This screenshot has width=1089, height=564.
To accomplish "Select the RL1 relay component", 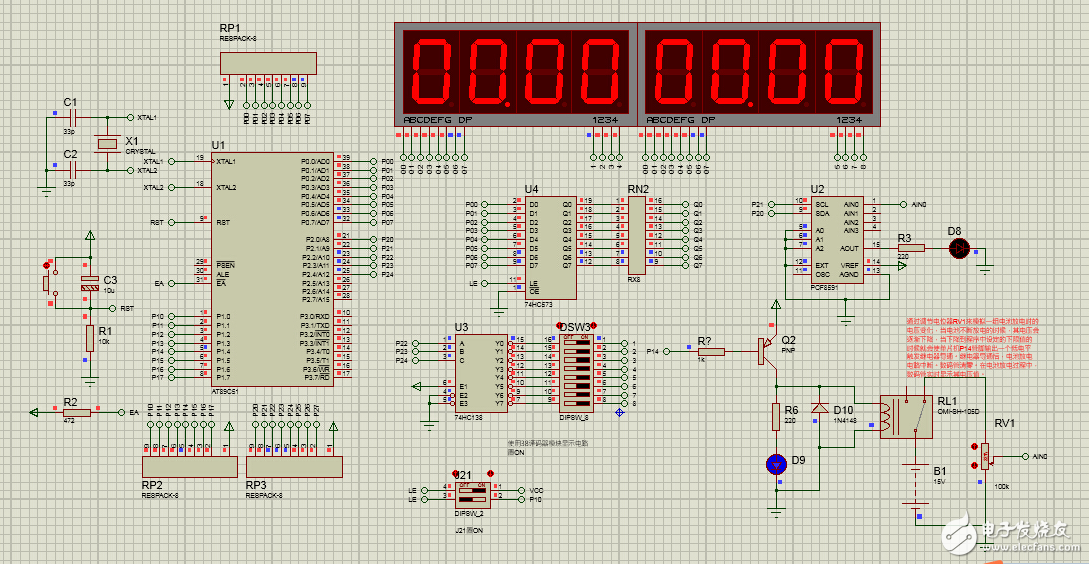I will pyautogui.click(x=897, y=416).
